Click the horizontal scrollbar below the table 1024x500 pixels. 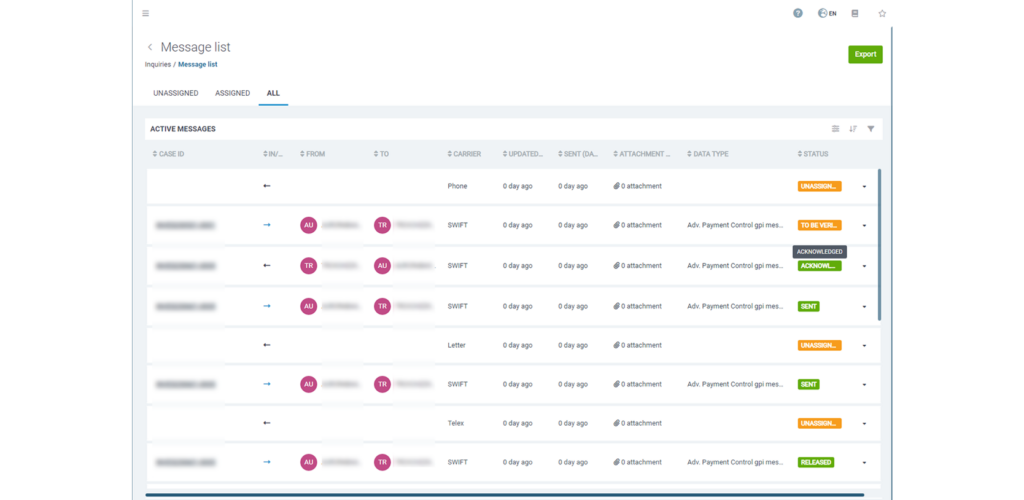[x=500, y=494]
